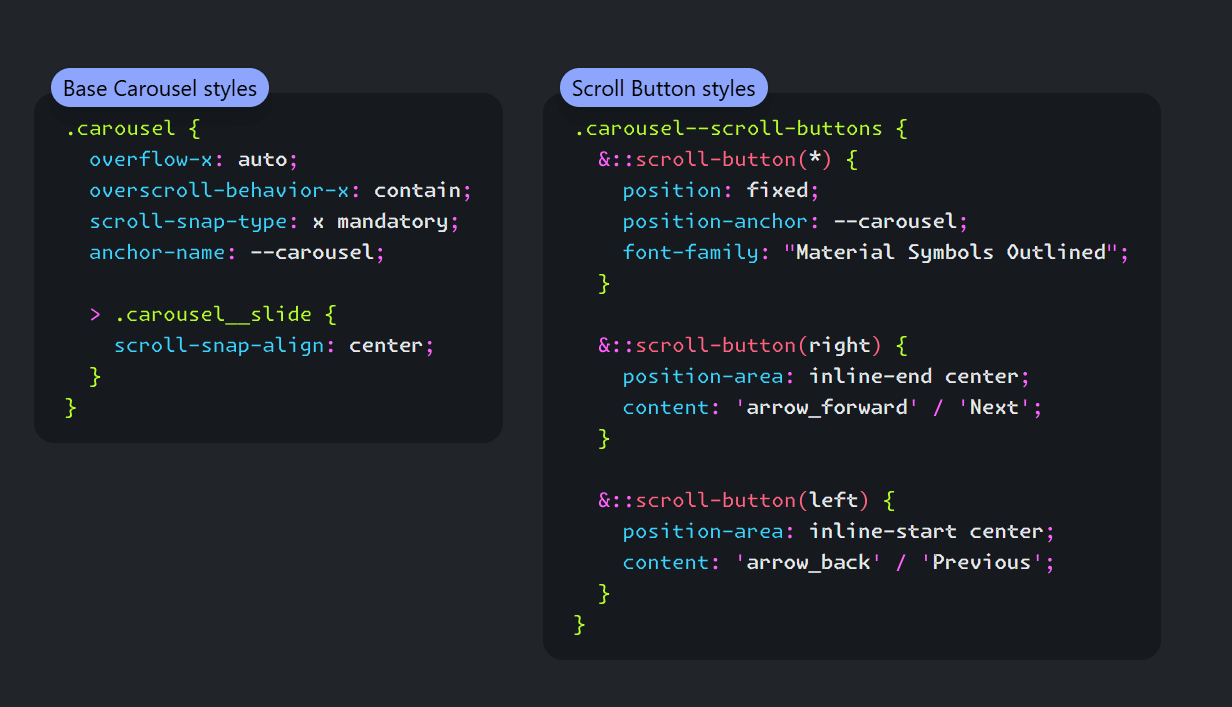Screen dimensions: 1232x707
Task: Click the "scroll-snap-type: x mandatory;" line
Action: pos(274,221)
